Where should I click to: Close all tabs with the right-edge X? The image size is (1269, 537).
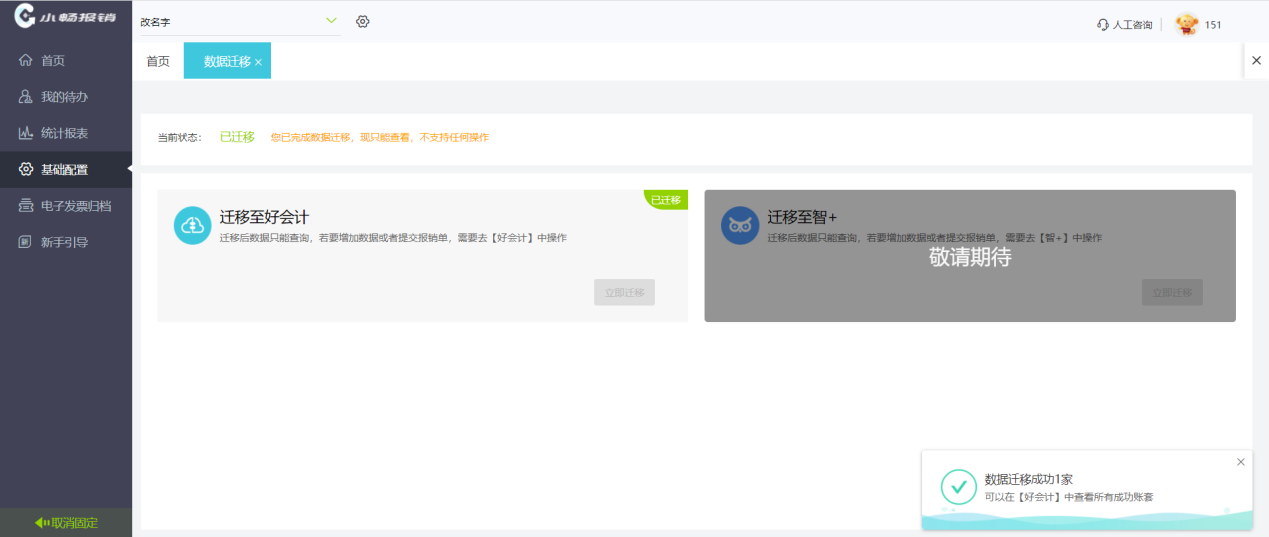[x=1256, y=61]
